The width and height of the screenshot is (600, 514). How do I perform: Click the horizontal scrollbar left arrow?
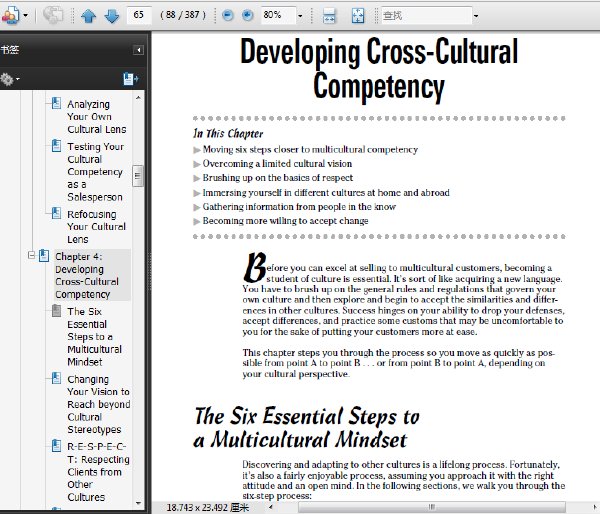click(x=271, y=507)
